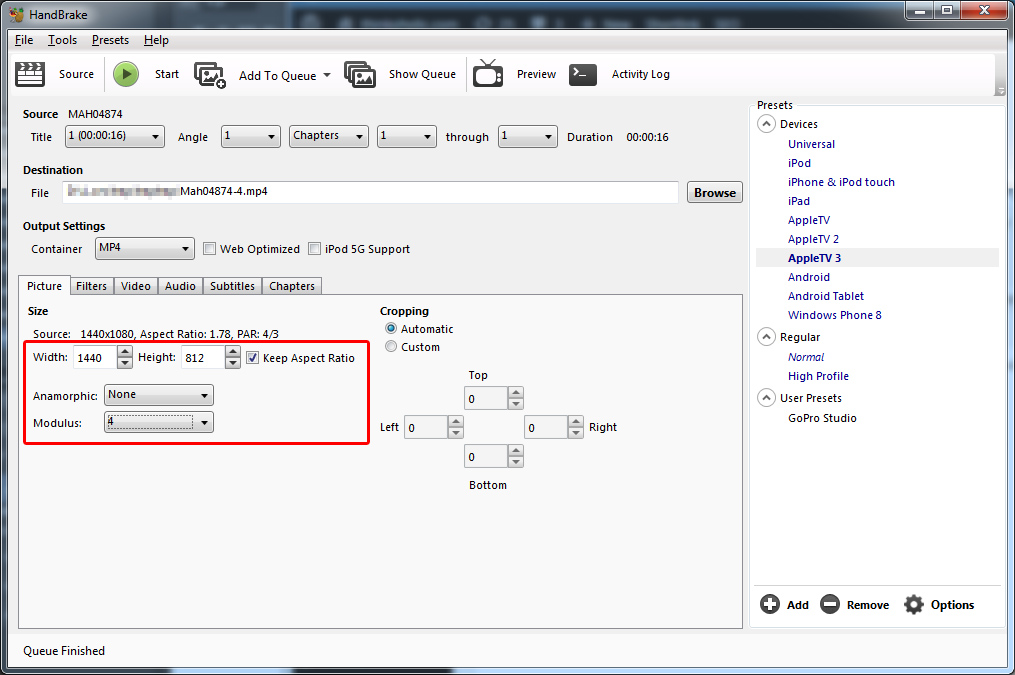Uncheck Keep Aspect Ratio
The width and height of the screenshot is (1015, 675).
253,358
